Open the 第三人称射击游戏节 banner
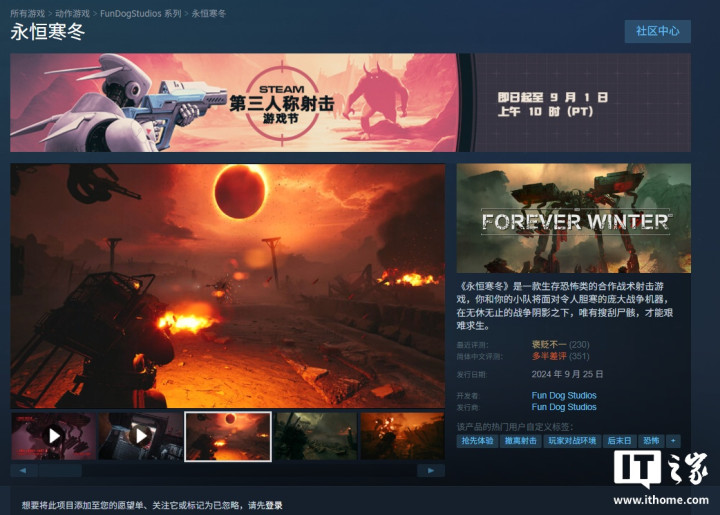Viewport: 720px width, 515px height. click(350, 102)
